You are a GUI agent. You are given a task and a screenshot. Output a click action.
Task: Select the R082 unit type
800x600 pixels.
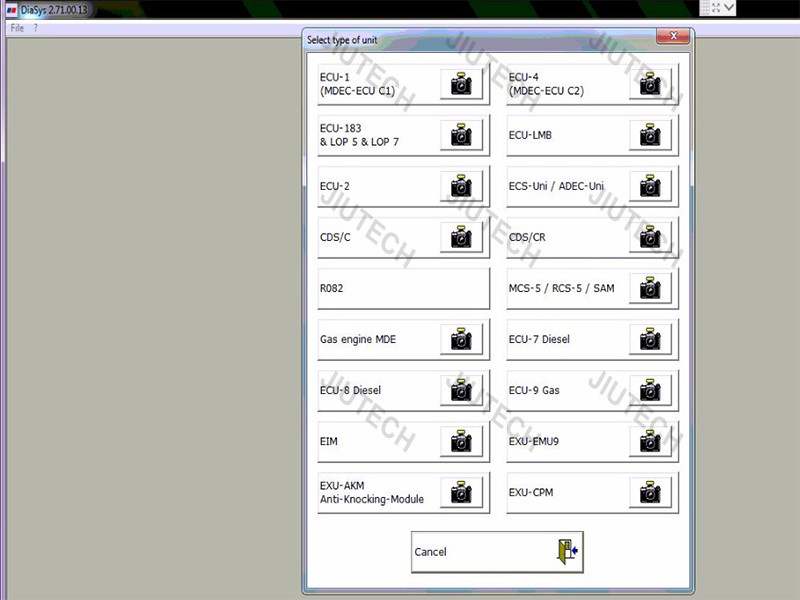click(404, 288)
